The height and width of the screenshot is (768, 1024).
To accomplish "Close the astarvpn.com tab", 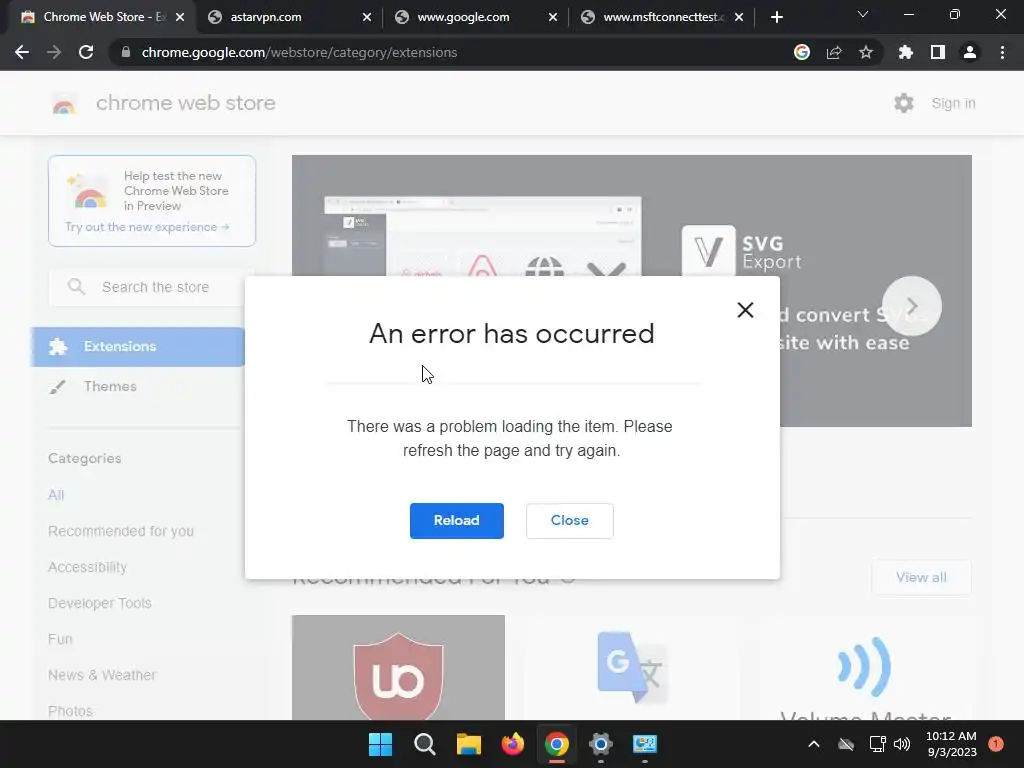I will coord(367,17).
